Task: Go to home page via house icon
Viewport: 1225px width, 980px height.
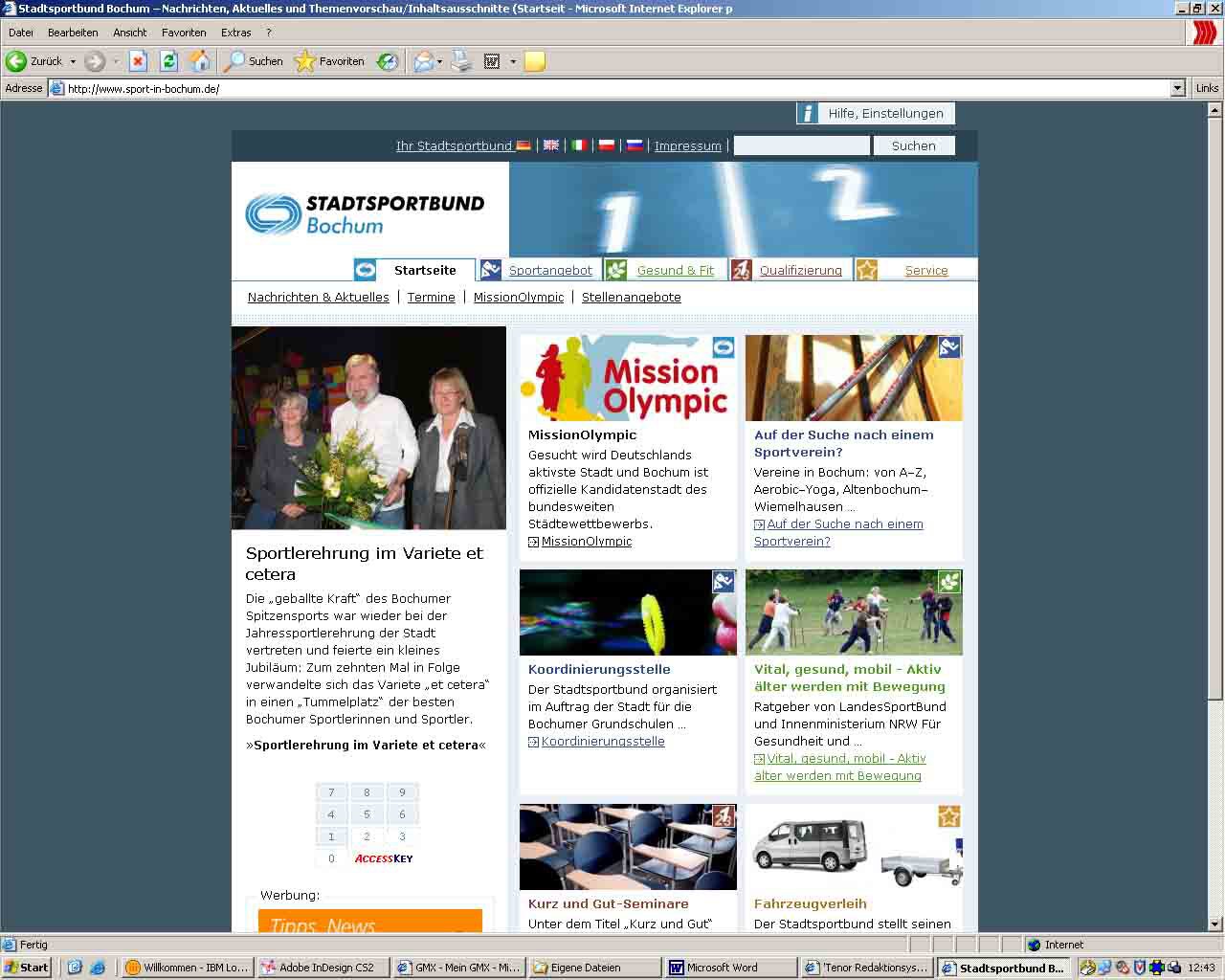Action: tap(200, 61)
